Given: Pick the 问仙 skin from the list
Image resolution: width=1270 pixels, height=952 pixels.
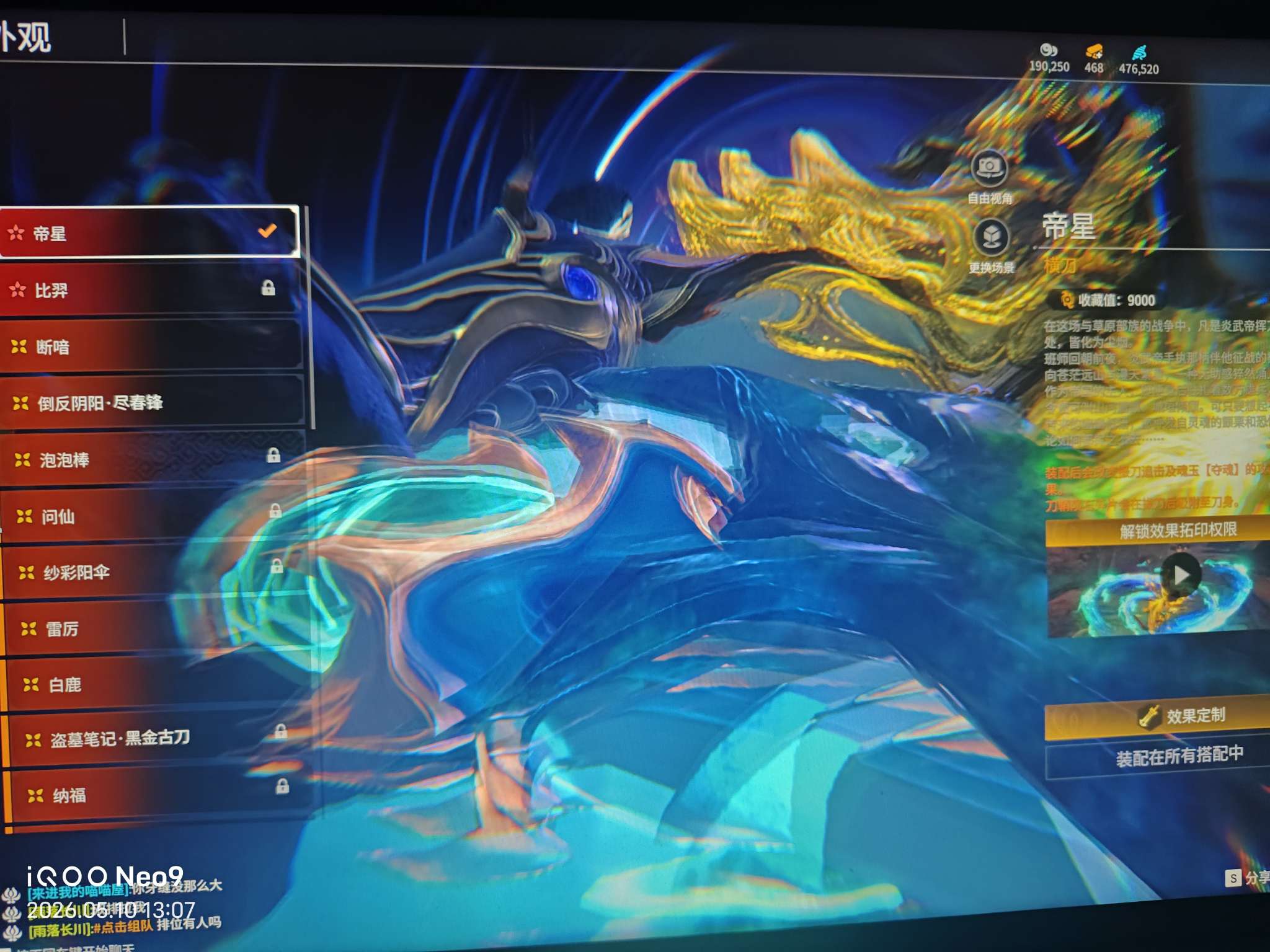Looking at the screenshot, I should [155, 516].
